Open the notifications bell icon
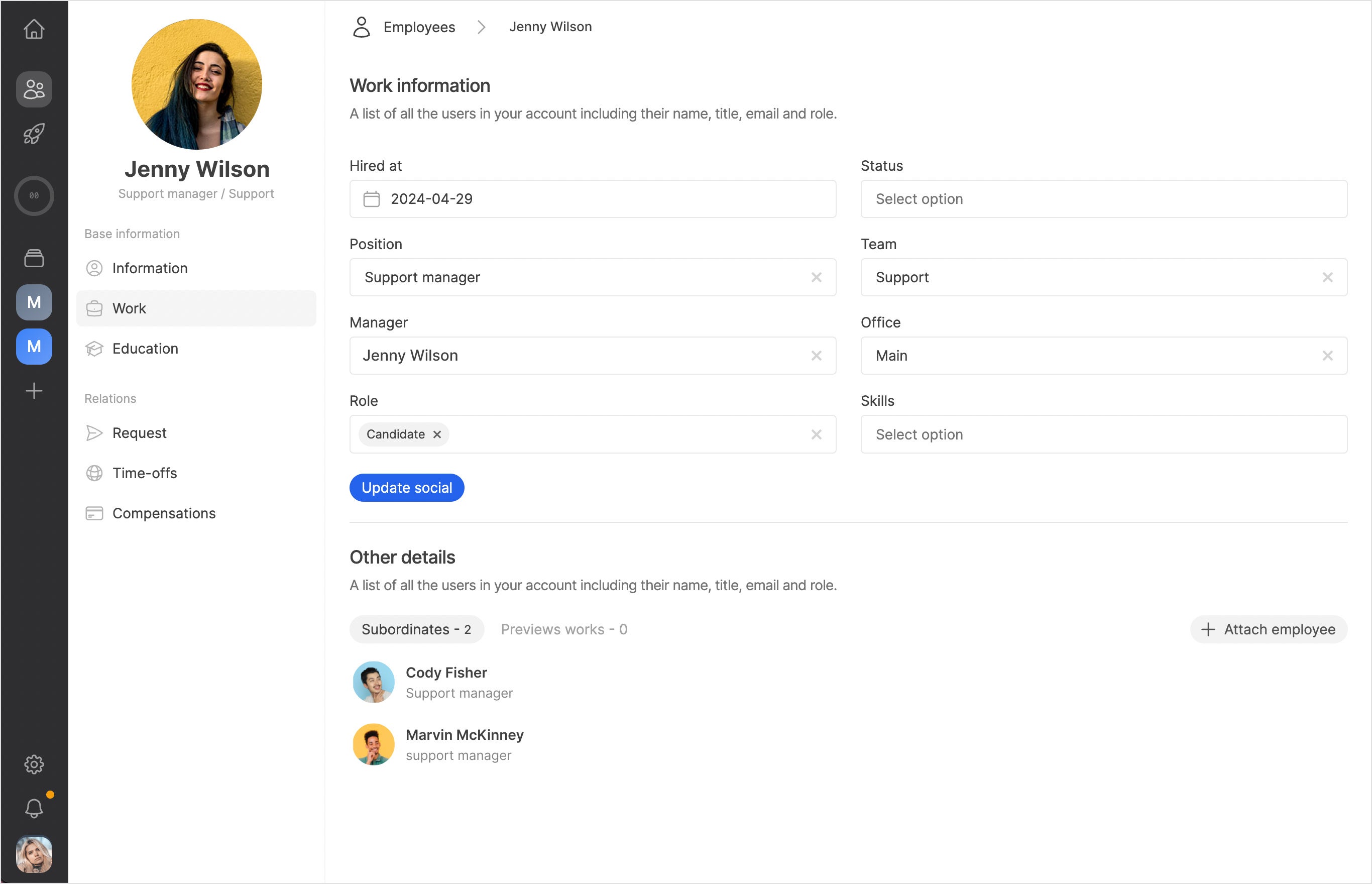 pyautogui.click(x=34, y=808)
